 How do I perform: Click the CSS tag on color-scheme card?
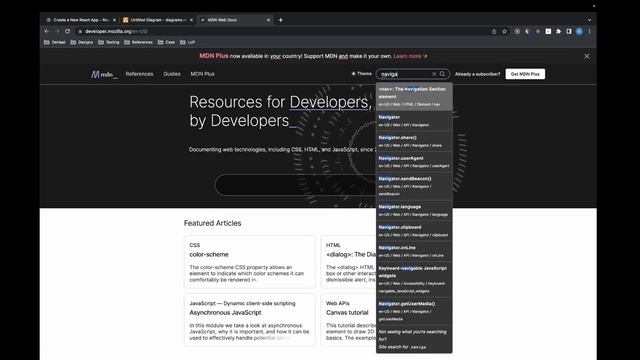pyautogui.click(x=195, y=245)
